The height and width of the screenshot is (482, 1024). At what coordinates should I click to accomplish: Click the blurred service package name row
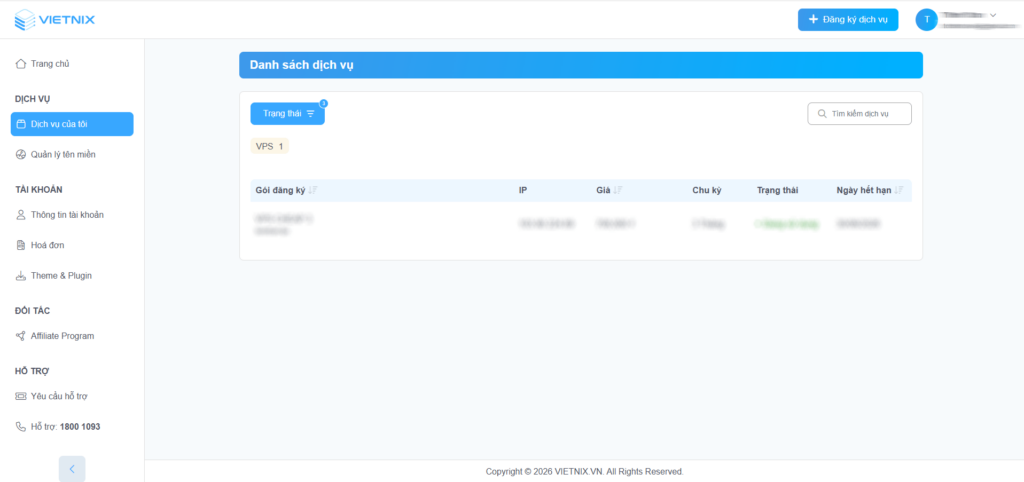point(283,225)
